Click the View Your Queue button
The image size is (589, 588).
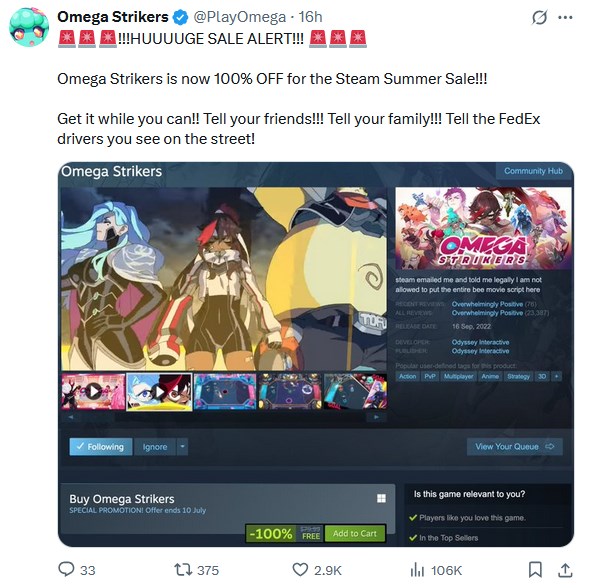coord(515,447)
